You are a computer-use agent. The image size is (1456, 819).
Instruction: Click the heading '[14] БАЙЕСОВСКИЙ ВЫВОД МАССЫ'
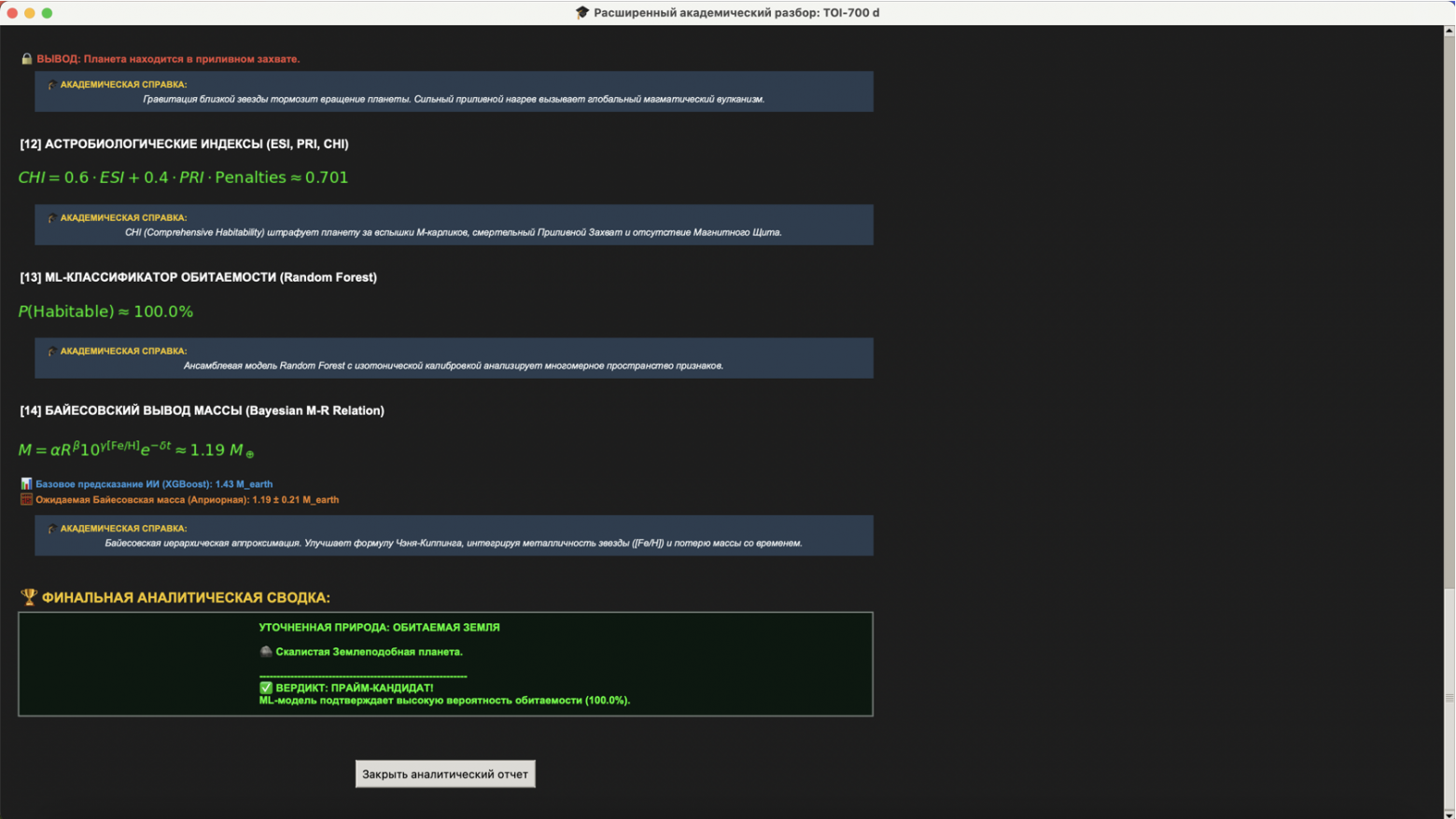pyautogui.click(x=202, y=410)
